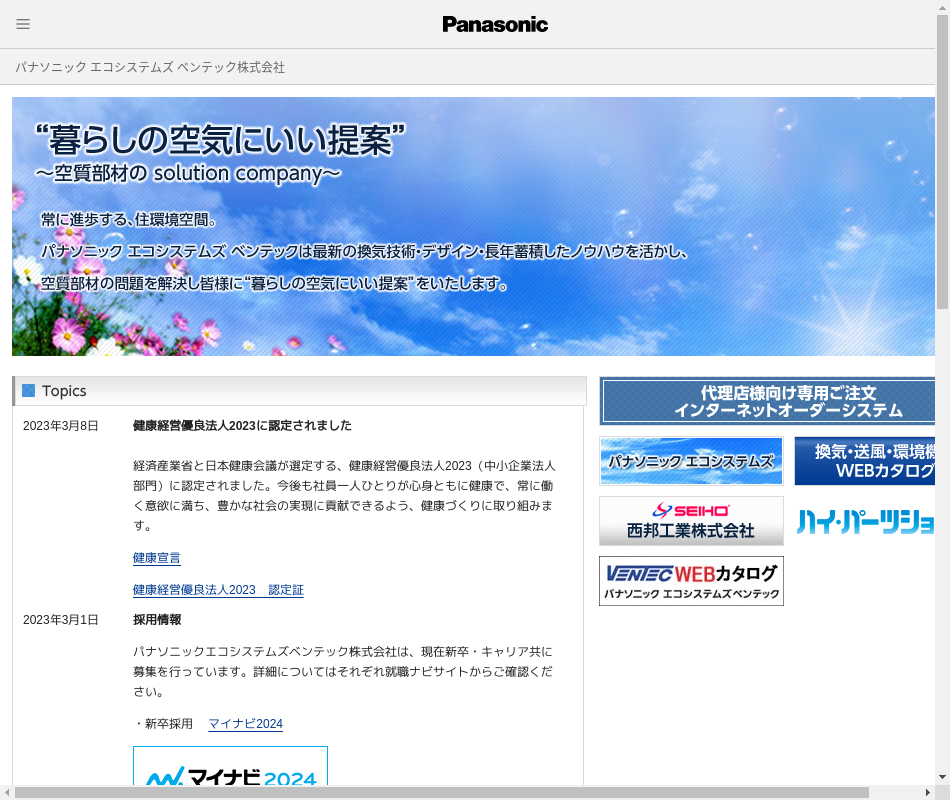Open the パナソニック エコシステムズ banner

[x=691, y=461]
